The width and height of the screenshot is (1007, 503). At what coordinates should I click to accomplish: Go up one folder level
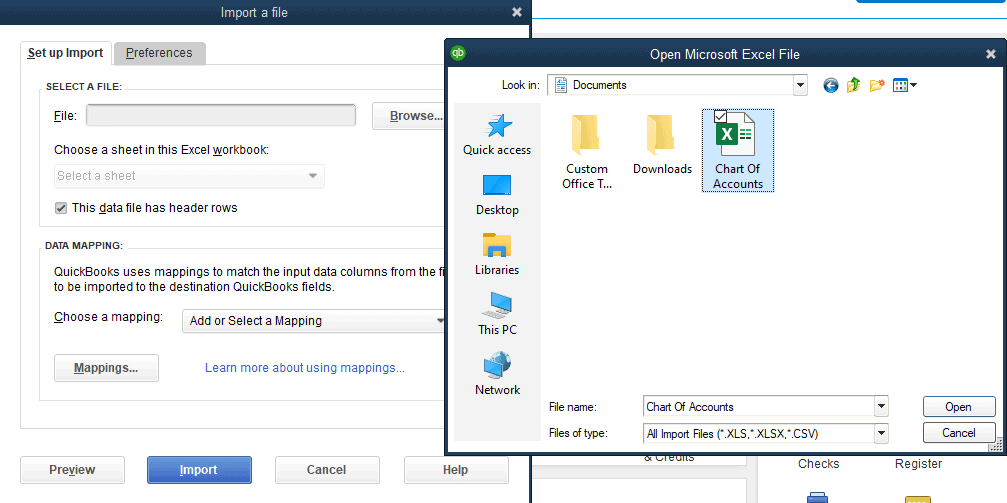coord(854,85)
